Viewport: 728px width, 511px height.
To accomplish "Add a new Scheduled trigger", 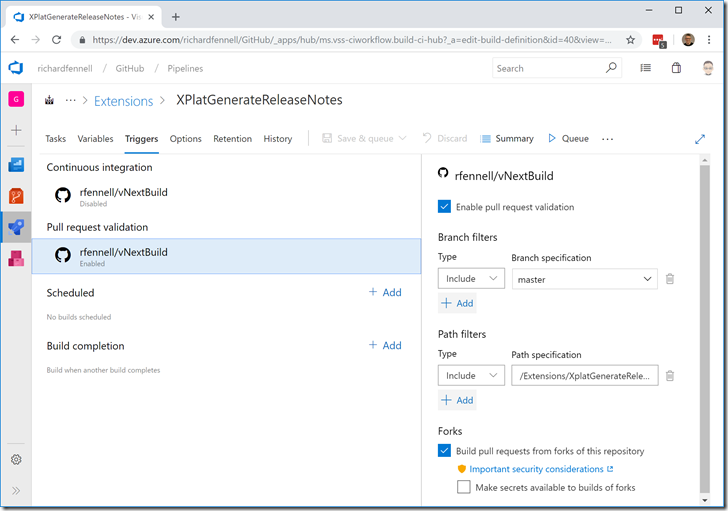I will pyautogui.click(x=385, y=292).
